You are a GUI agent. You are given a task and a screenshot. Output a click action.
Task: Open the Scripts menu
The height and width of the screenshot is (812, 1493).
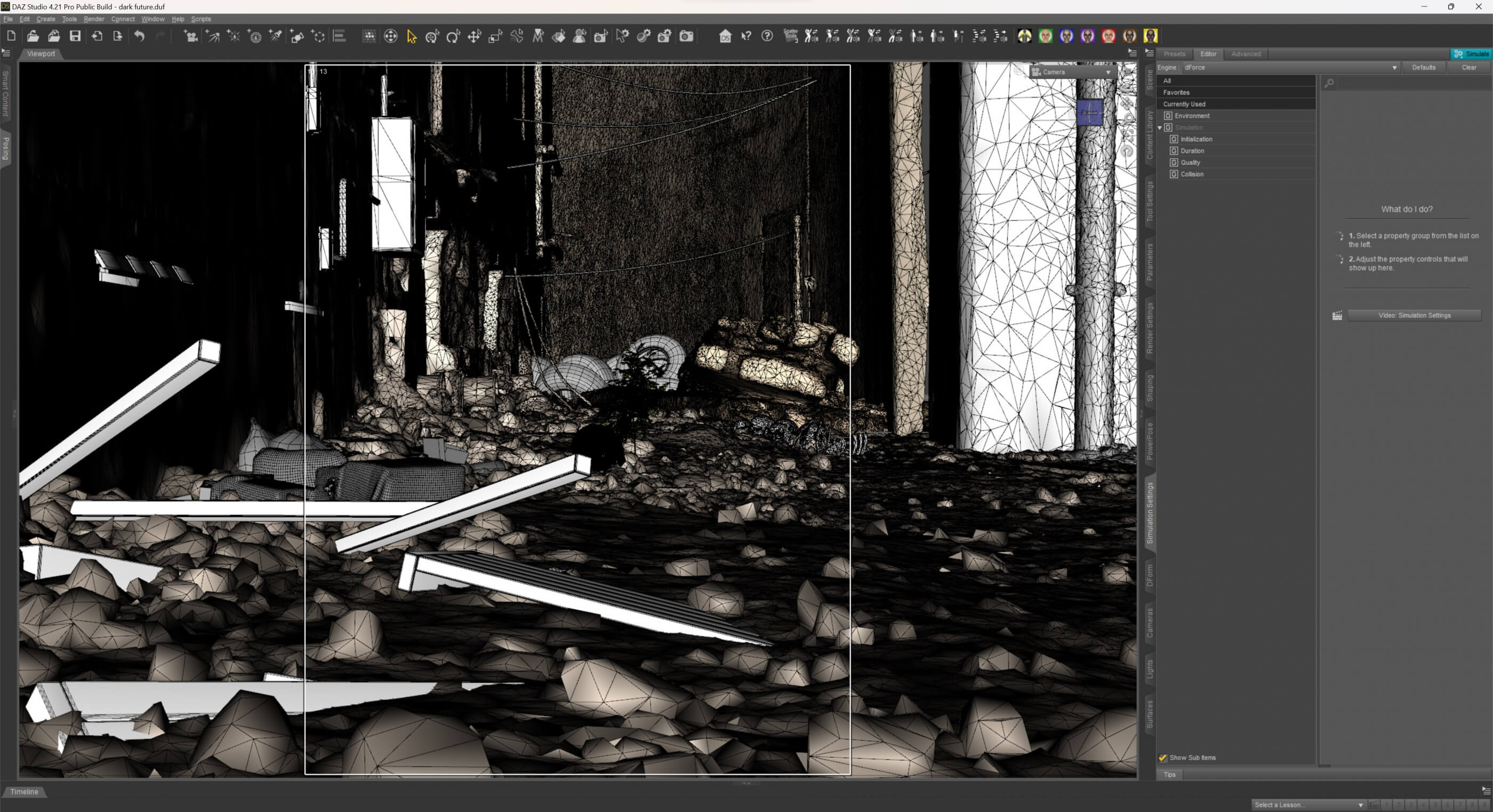tap(201, 19)
